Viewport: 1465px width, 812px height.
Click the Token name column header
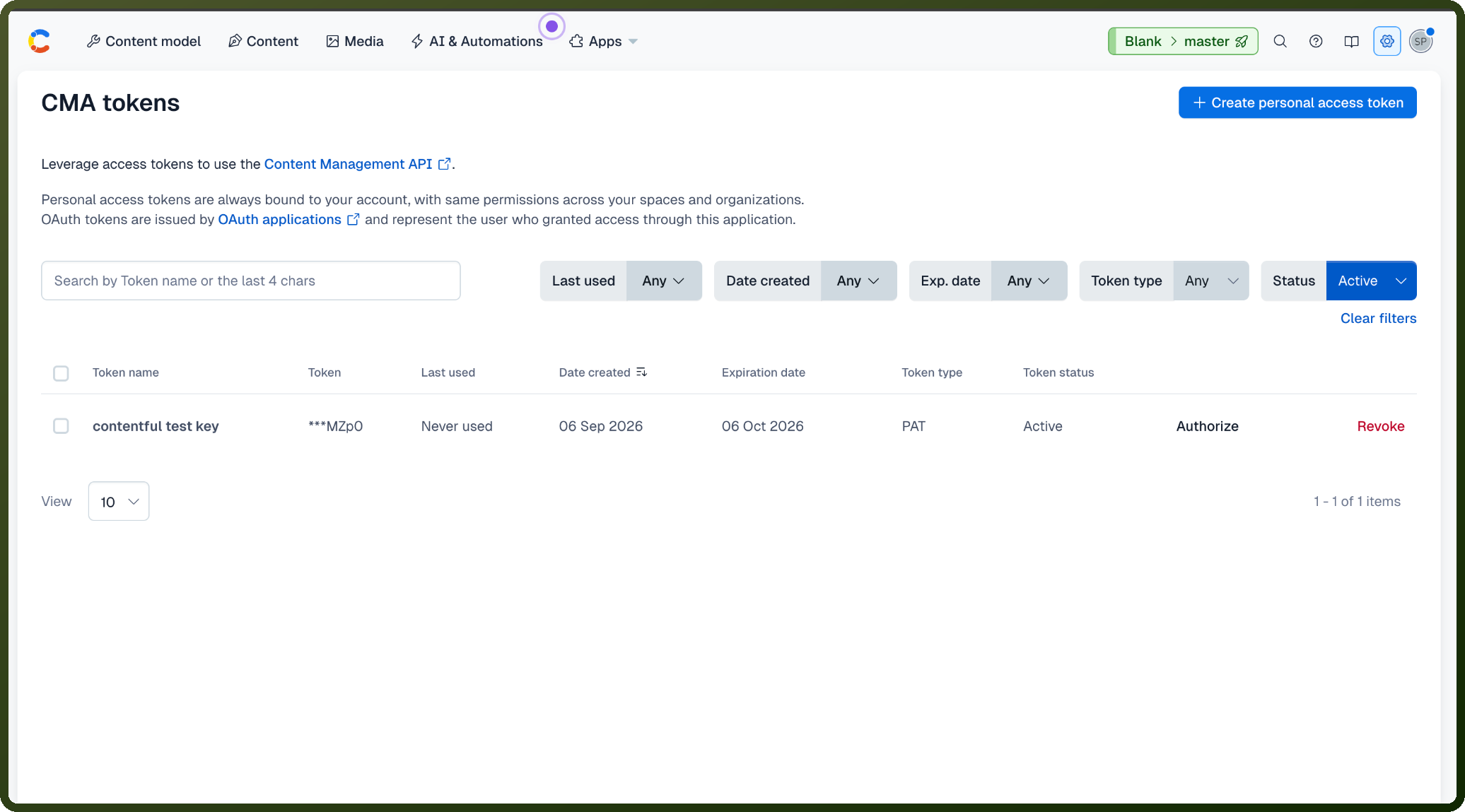click(x=126, y=372)
